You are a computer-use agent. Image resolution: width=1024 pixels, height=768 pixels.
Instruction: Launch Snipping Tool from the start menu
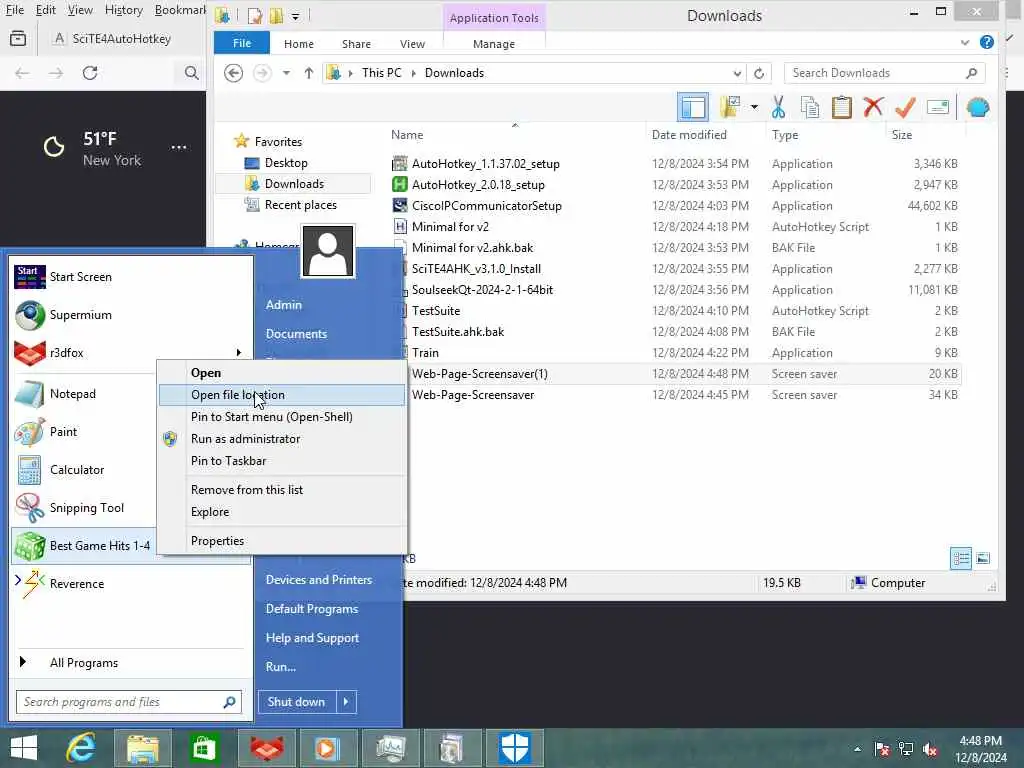pos(84,507)
